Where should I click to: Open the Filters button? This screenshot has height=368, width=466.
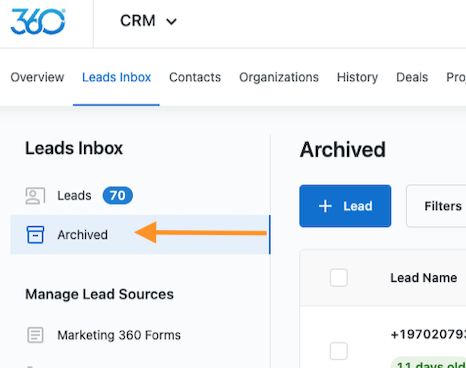click(x=436, y=206)
